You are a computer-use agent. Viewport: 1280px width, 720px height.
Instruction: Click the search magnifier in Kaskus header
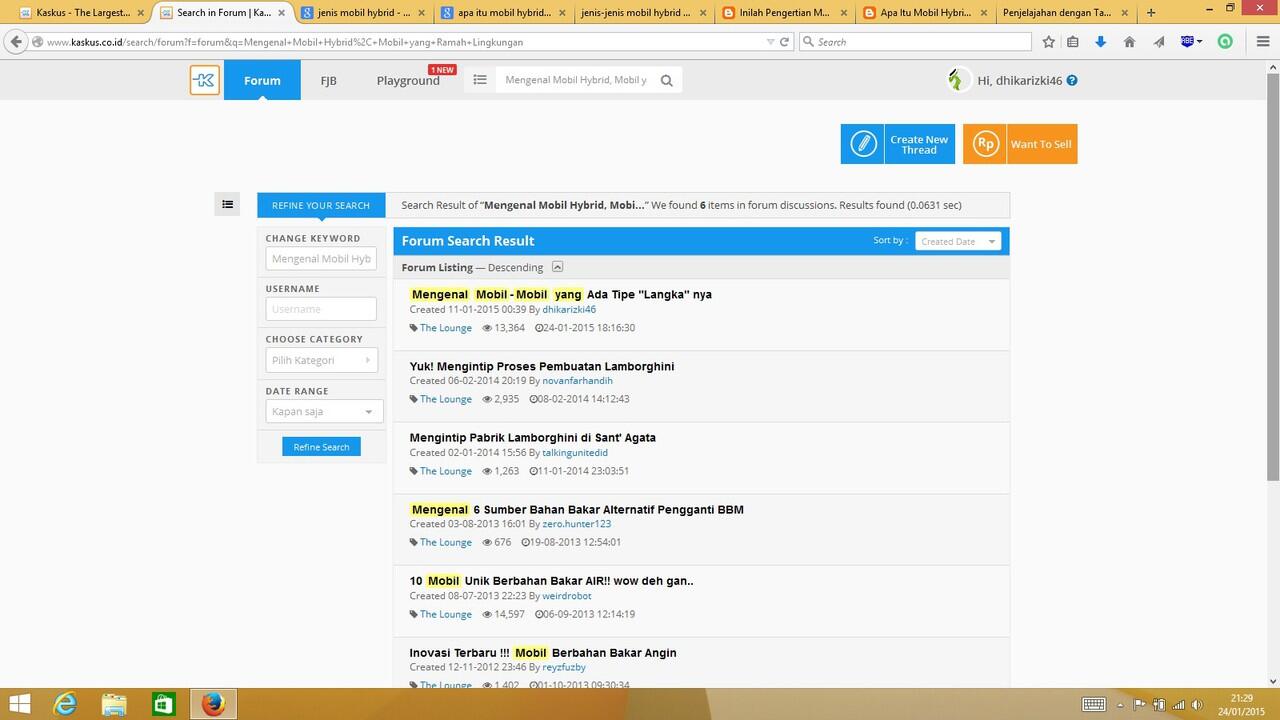point(667,81)
